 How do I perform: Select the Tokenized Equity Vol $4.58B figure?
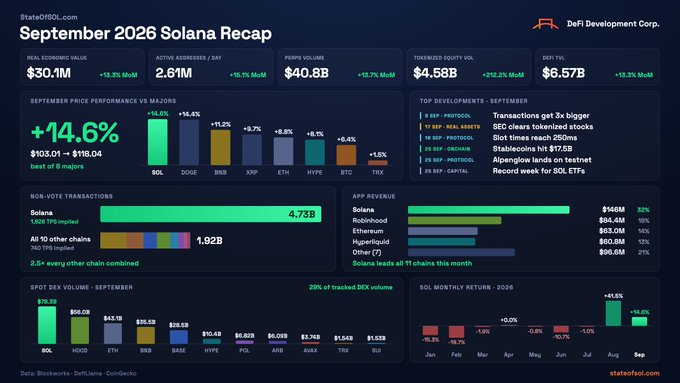coord(435,73)
